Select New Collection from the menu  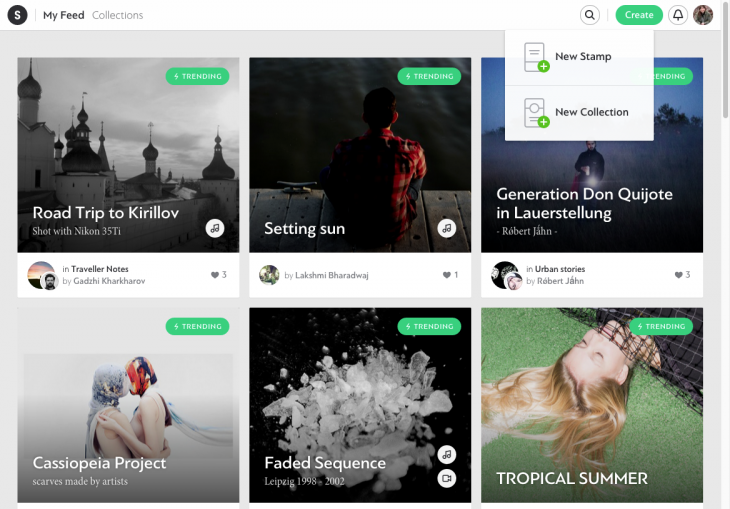pyautogui.click(x=591, y=112)
